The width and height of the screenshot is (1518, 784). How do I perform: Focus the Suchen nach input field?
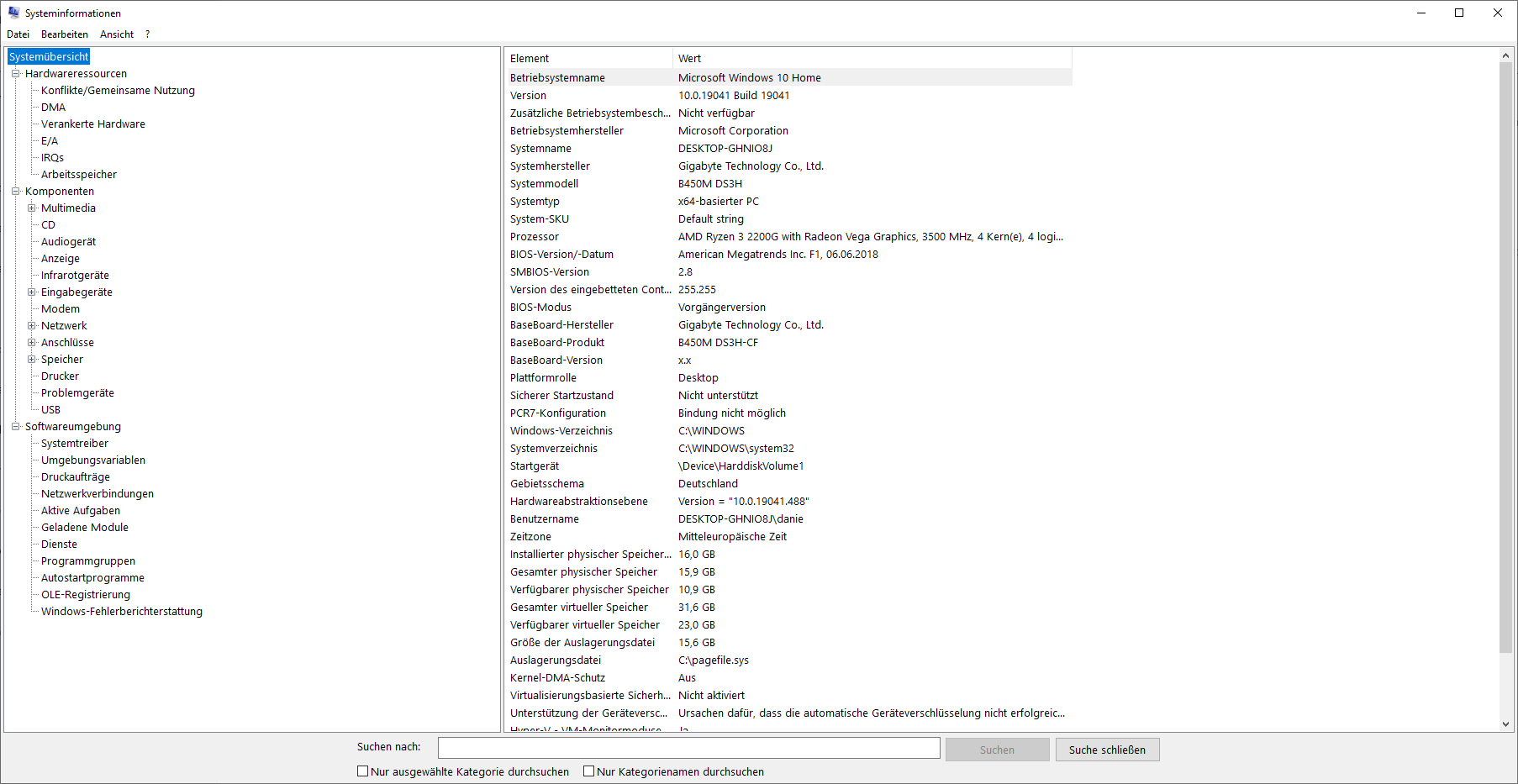point(688,748)
